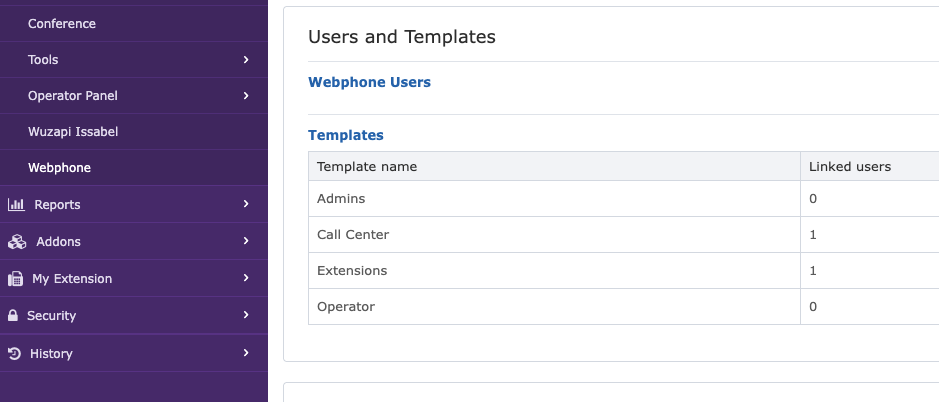Expand the My Extension chevron
This screenshot has height=402, width=939.
(x=246, y=278)
